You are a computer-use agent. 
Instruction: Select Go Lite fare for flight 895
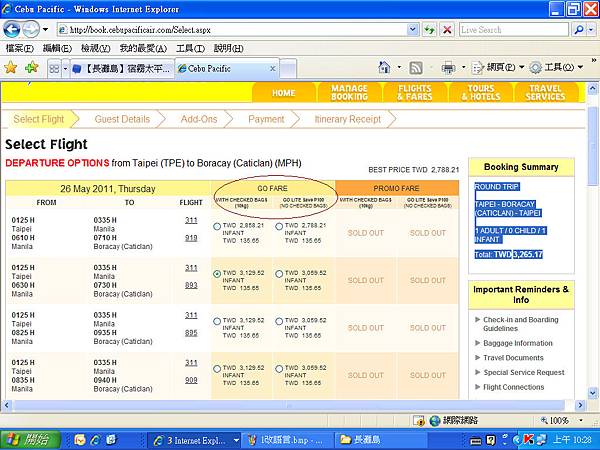279,321
